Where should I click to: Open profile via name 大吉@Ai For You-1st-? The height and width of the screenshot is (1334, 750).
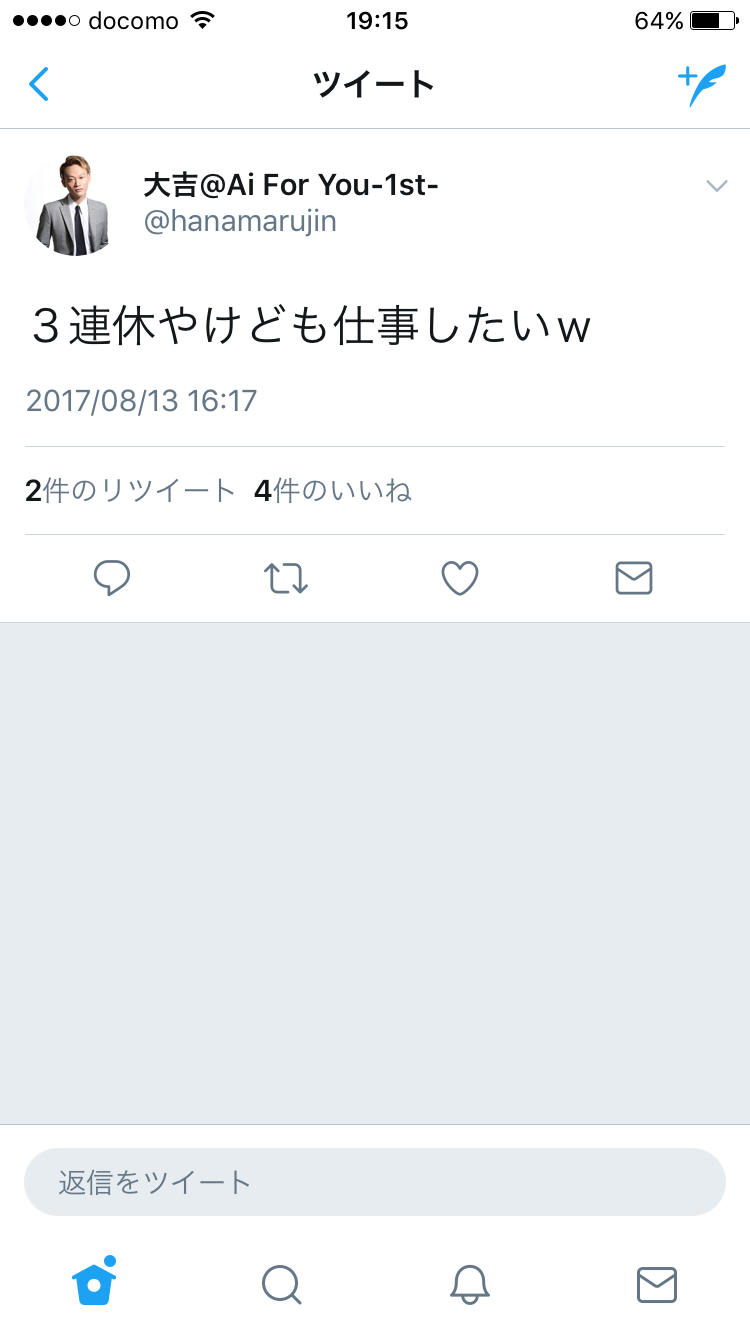coord(292,184)
